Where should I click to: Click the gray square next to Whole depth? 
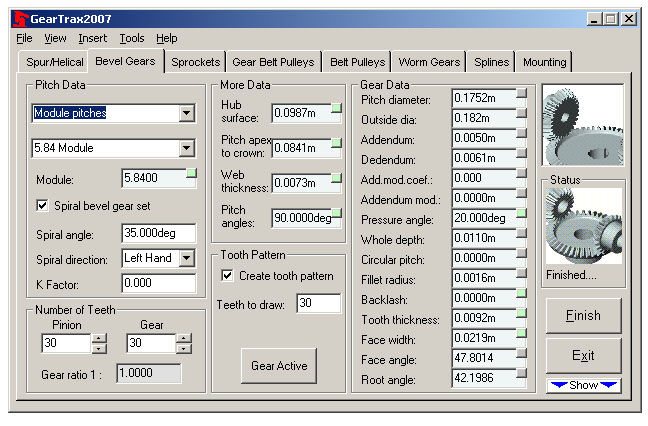tap(522, 233)
